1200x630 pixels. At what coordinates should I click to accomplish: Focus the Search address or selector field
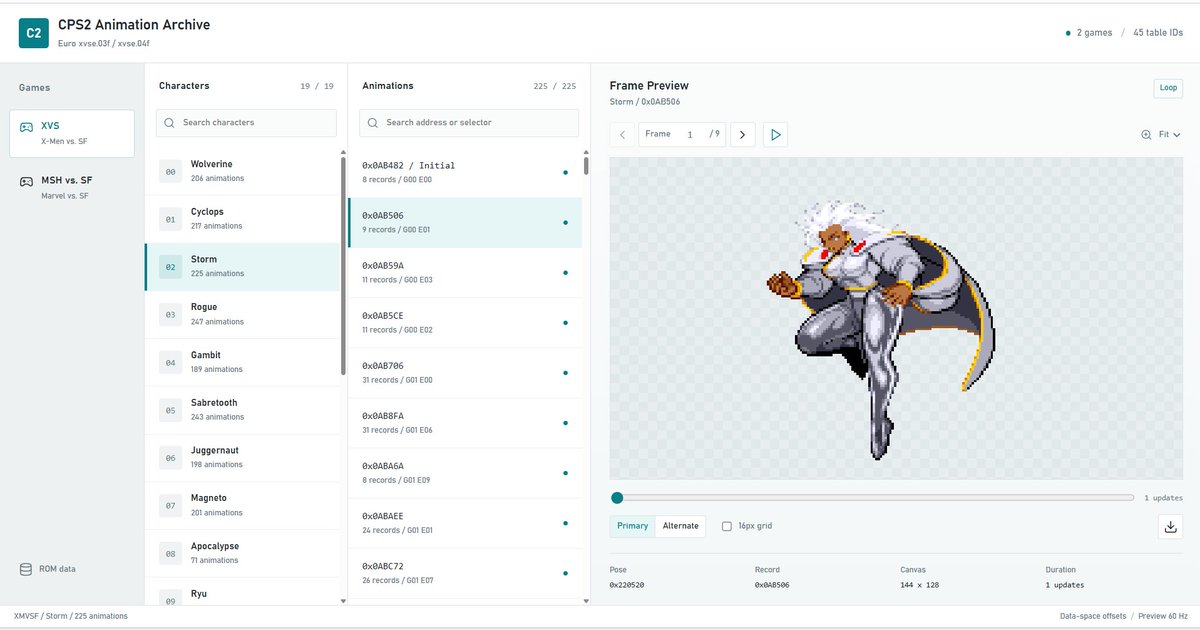tap(469, 123)
